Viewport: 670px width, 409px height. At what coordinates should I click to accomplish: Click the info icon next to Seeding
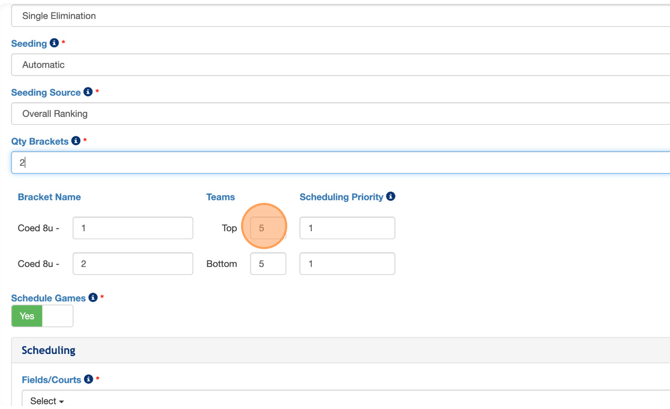54,43
